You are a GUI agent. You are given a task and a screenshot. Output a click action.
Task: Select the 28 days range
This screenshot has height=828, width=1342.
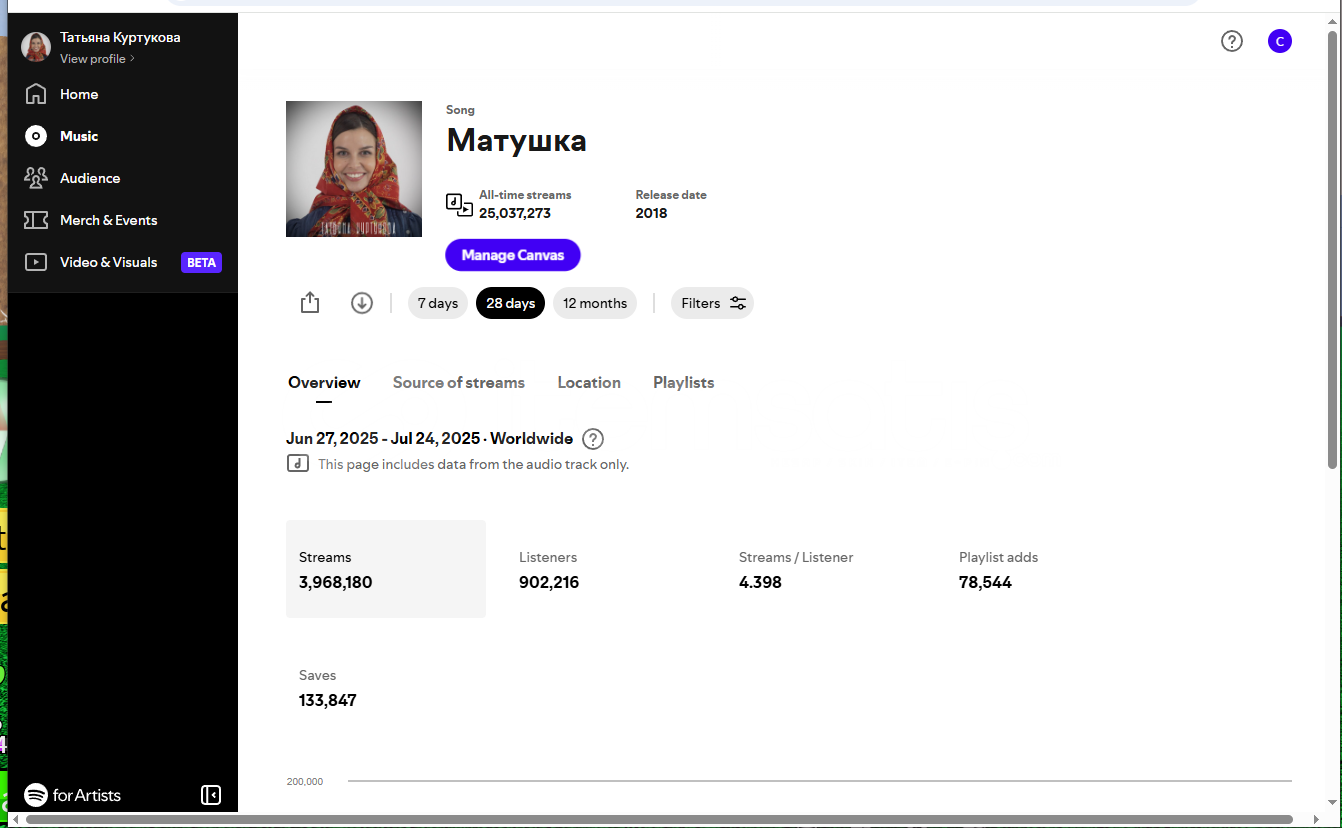click(511, 303)
